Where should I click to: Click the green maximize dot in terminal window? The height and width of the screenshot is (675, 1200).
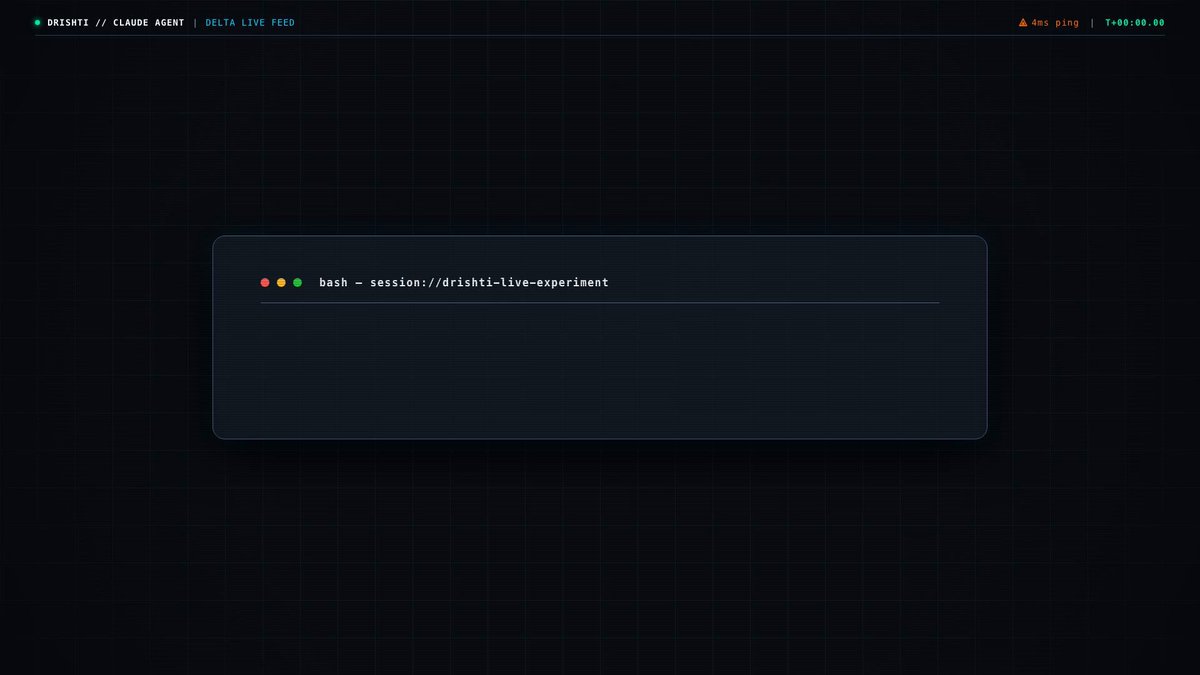click(x=297, y=283)
